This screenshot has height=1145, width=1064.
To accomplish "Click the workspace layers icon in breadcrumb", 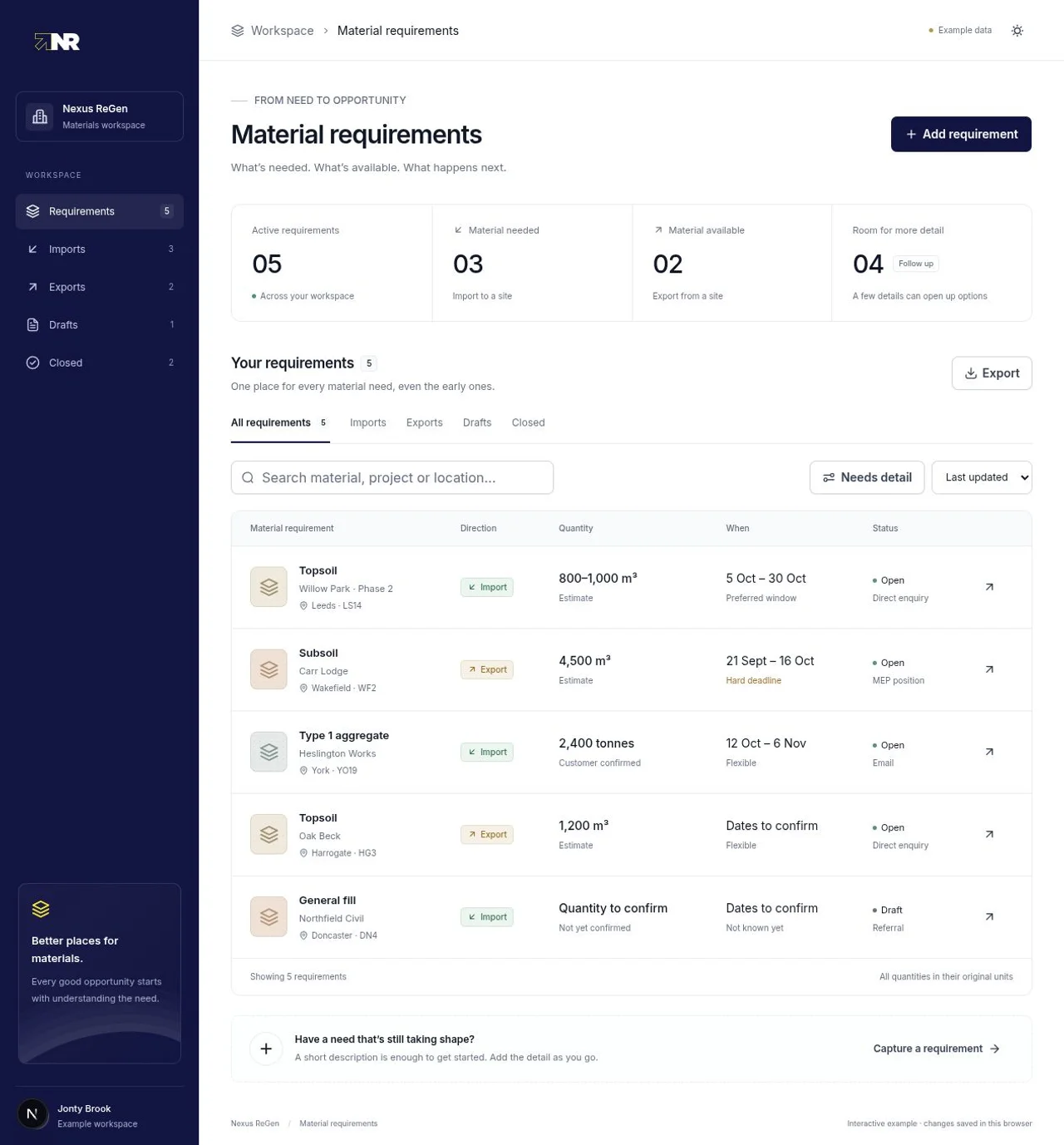I will pyautogui.click(x=238, y=31).
